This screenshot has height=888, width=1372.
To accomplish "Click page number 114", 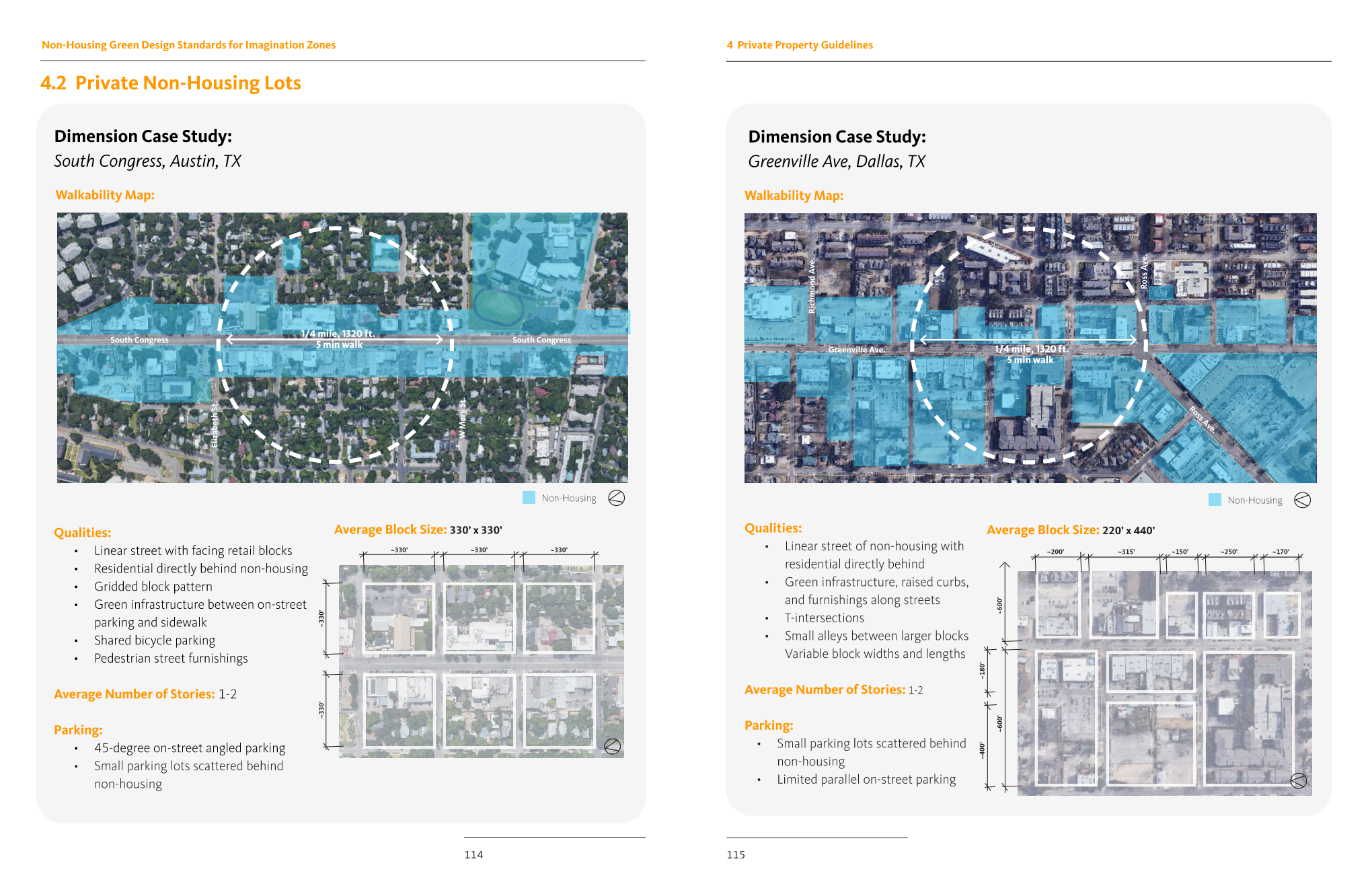I will [x=473, y=854].
